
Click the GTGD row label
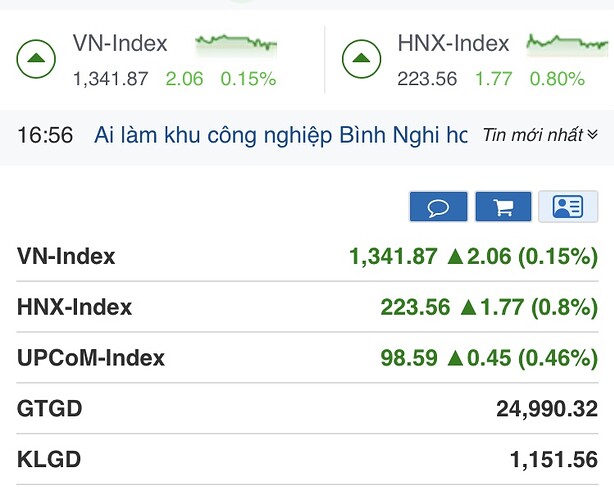click(50, 409)
